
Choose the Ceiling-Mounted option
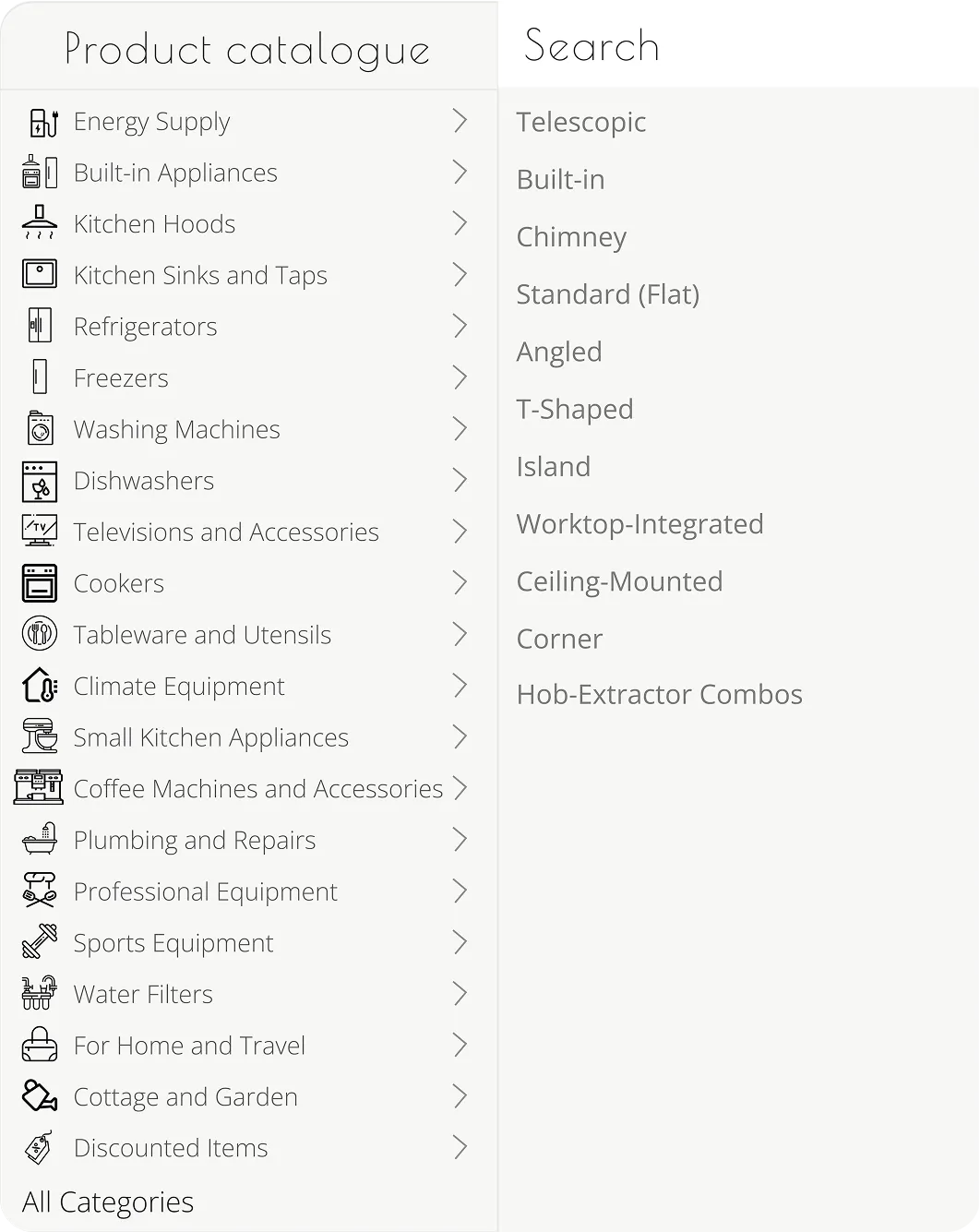619,581
